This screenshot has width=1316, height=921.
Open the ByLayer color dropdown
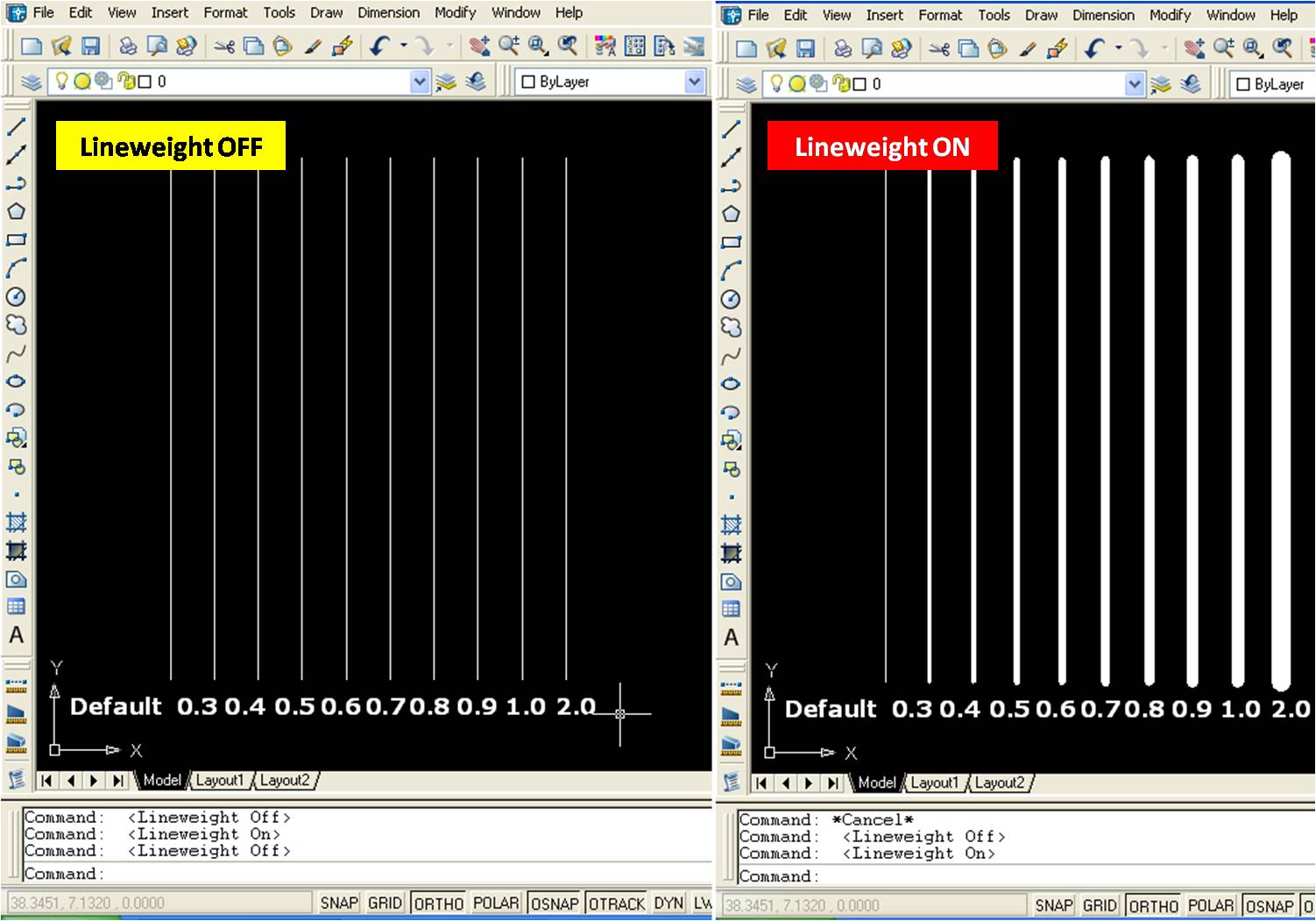pyautogui.click(x=695, y=81)
